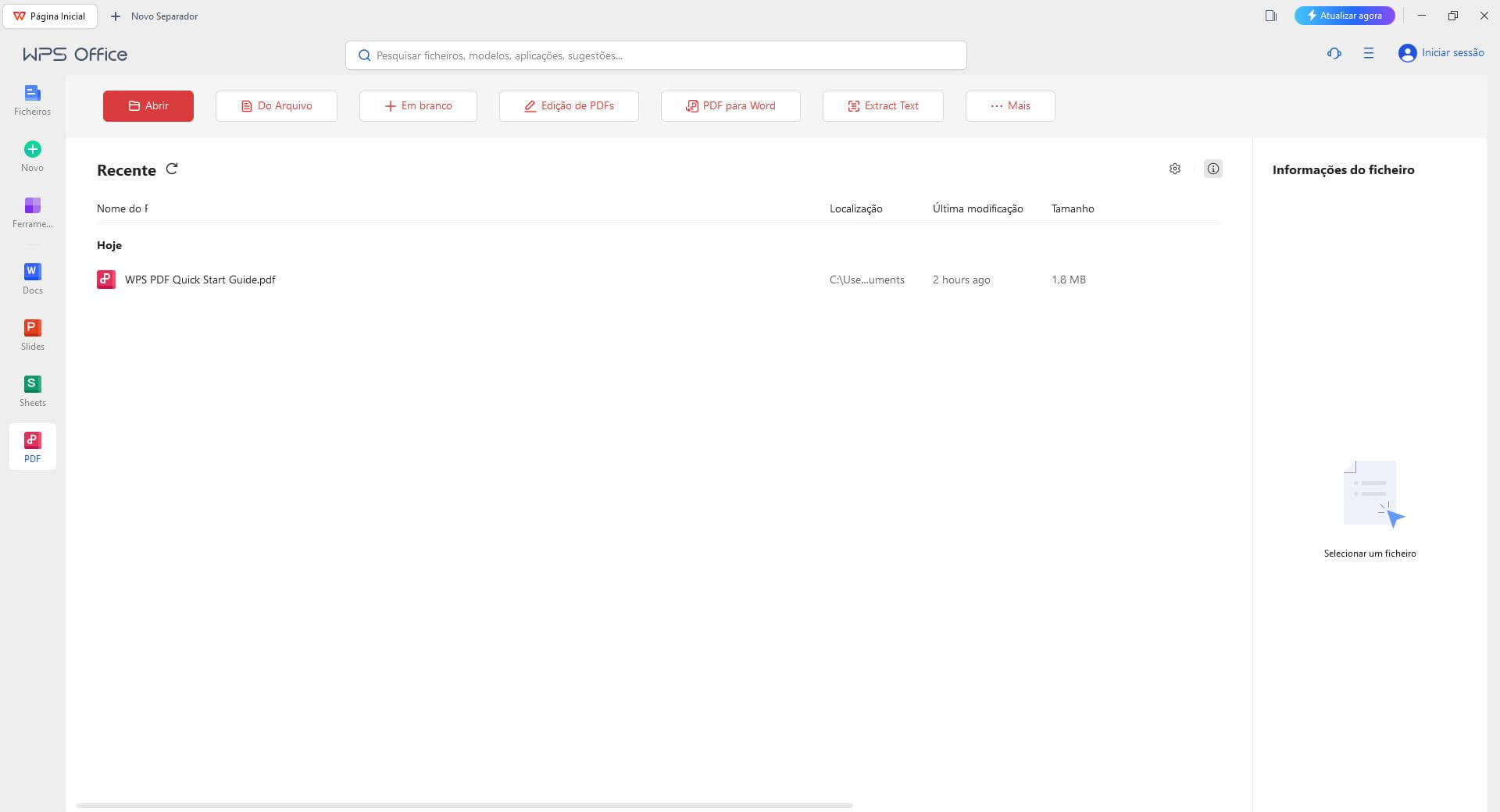This screenshot has width=1500, height=812.
Task: Select WPS PDF Quick Start Guide.pdf file
Action: click(200, 280)
